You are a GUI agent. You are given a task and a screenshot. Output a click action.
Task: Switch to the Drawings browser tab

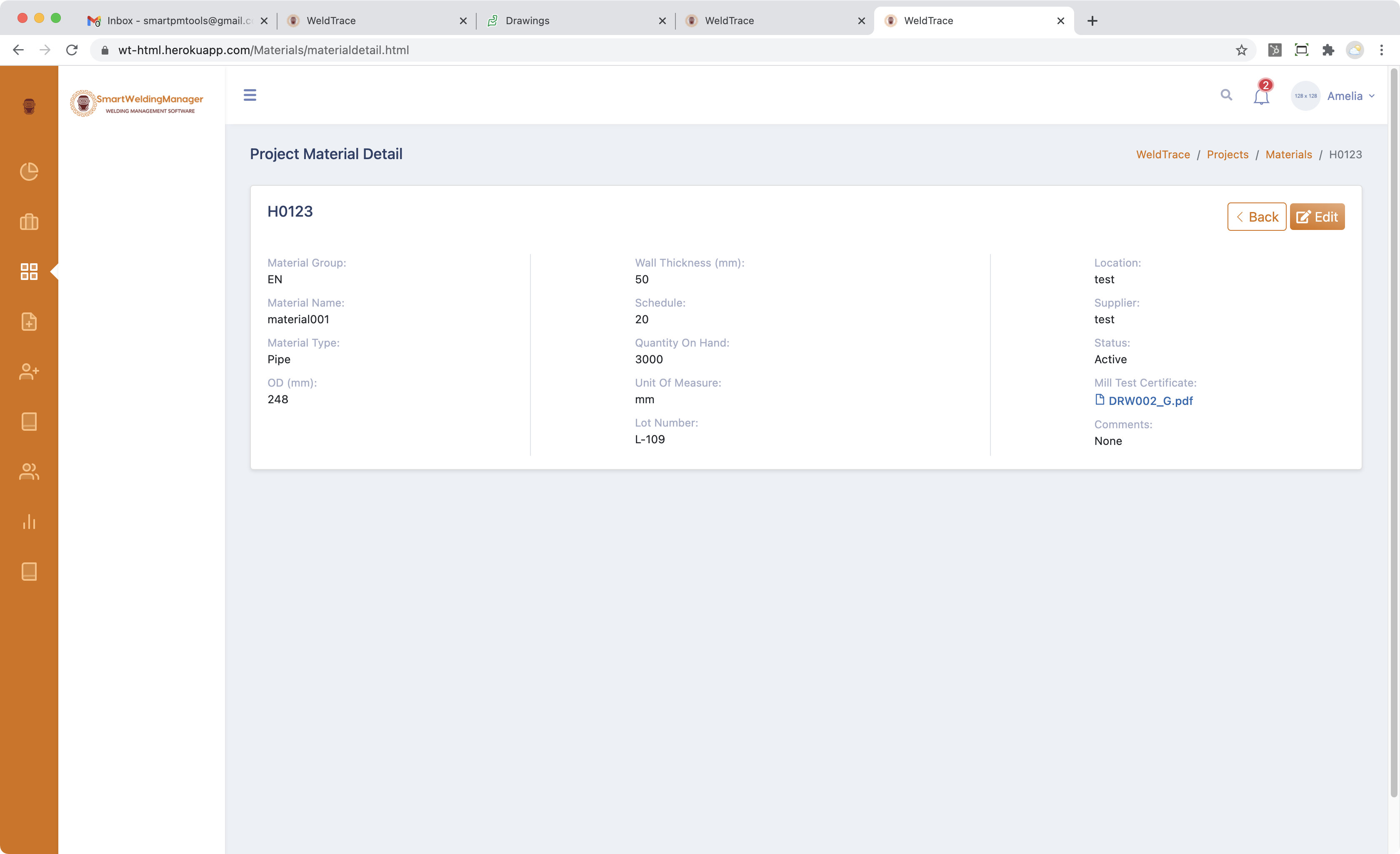[575, 20]
